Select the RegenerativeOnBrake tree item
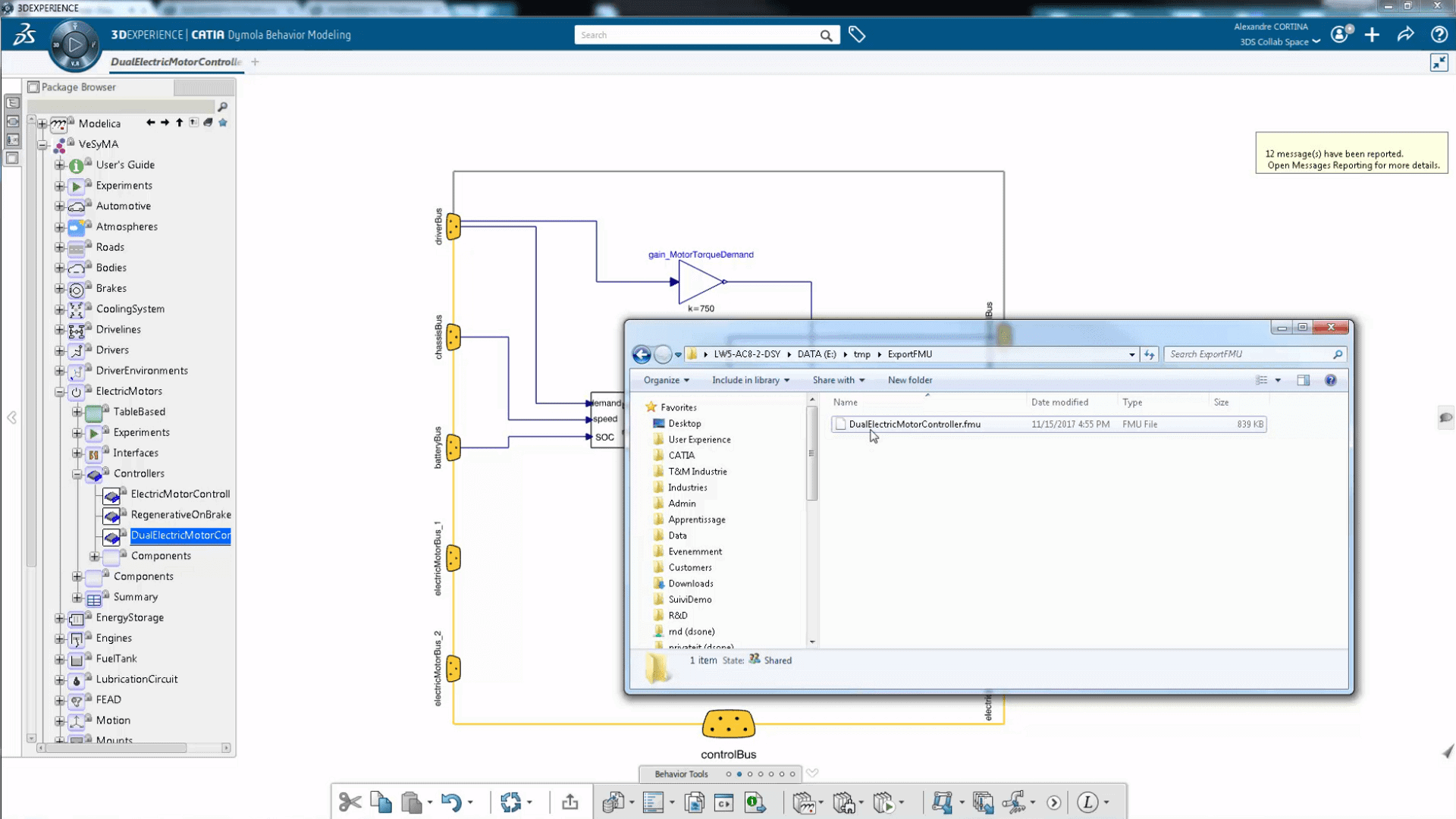 point(180,514)
